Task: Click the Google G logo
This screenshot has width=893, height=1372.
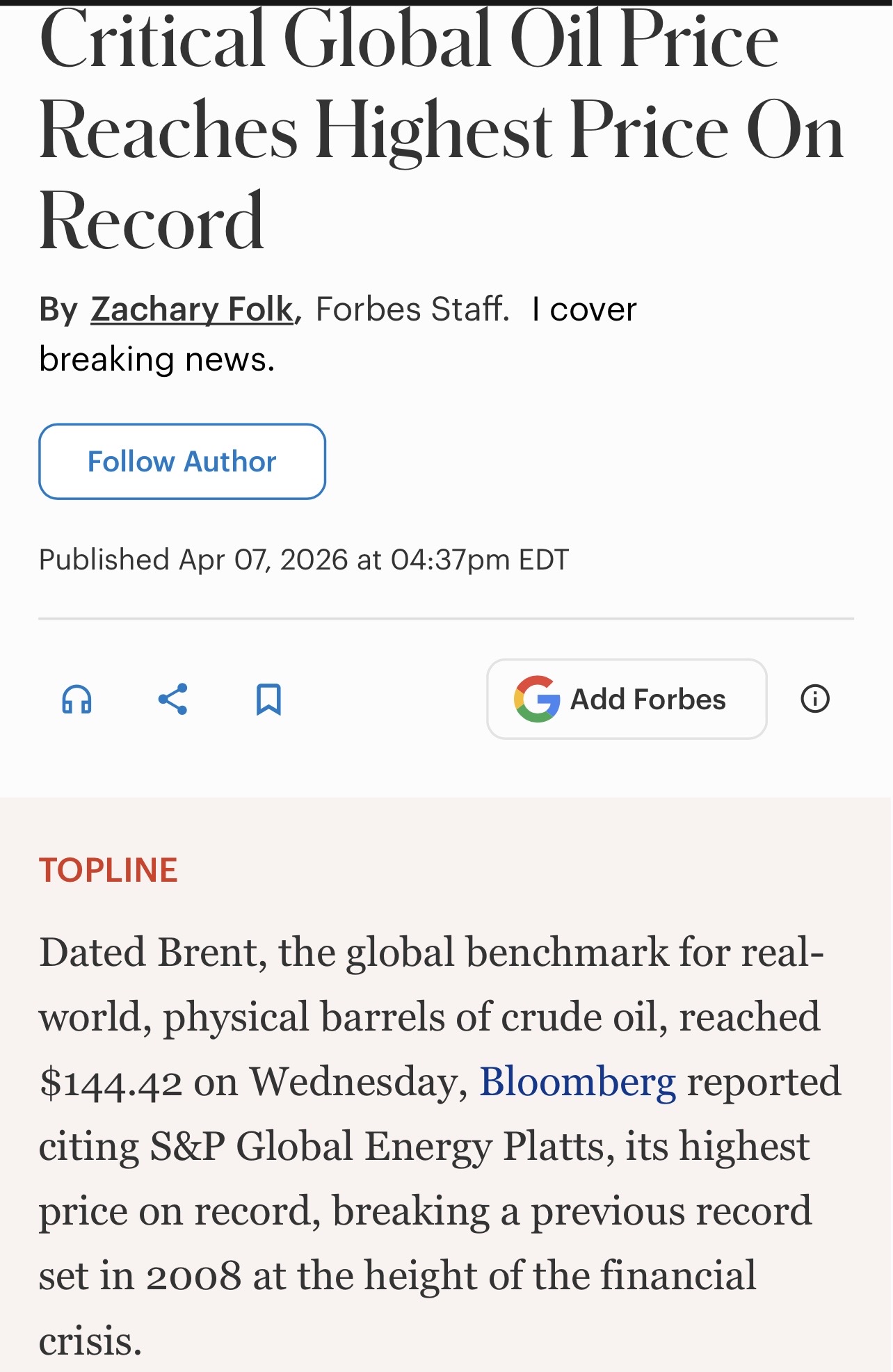Action: (537, 699)
